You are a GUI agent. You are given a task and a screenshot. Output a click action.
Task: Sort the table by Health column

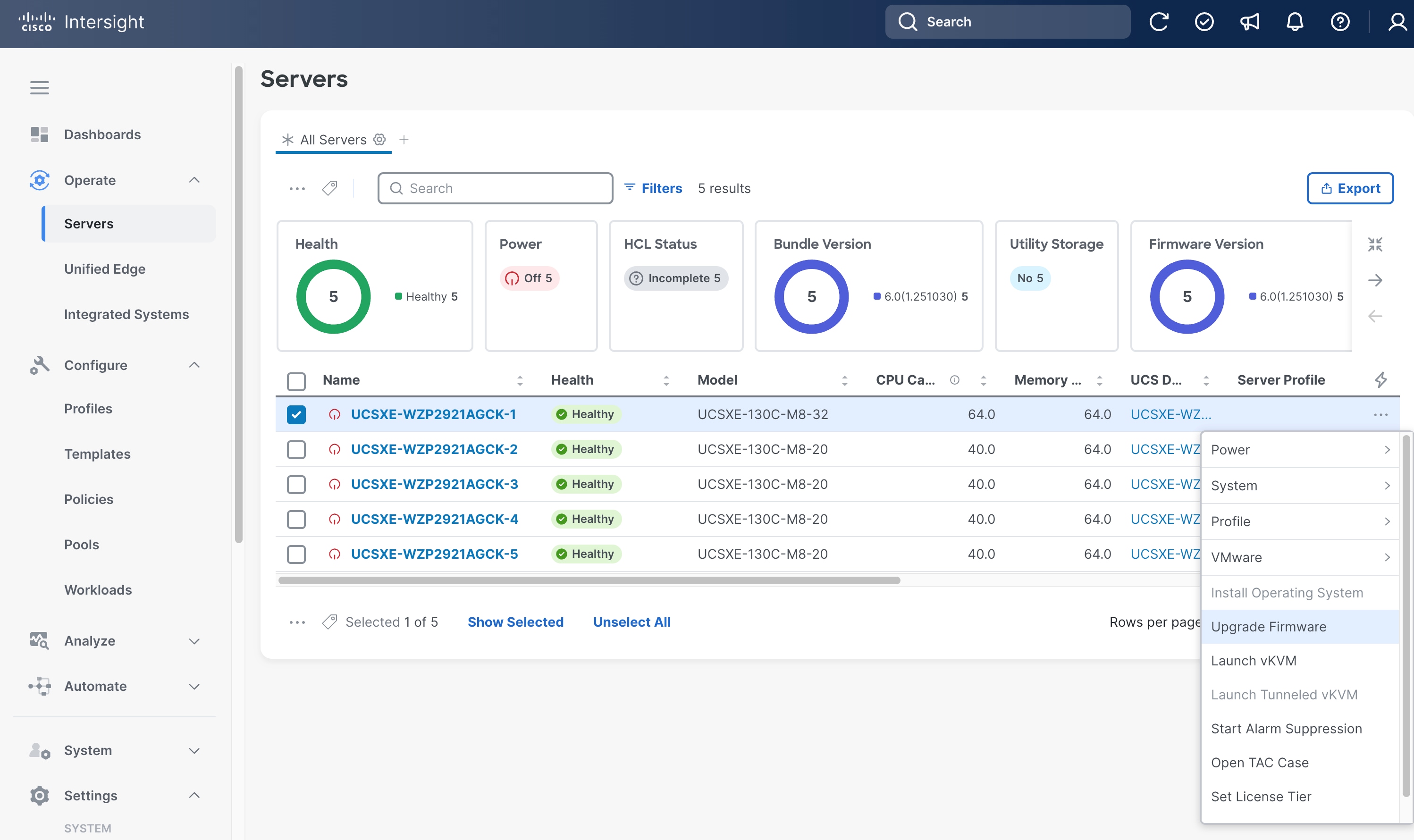pos(666,380)
